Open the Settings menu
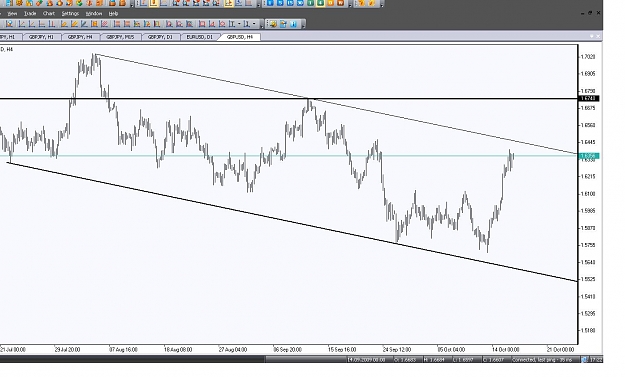The height and width of the screenshot is (377, 625). coord(70,14)
